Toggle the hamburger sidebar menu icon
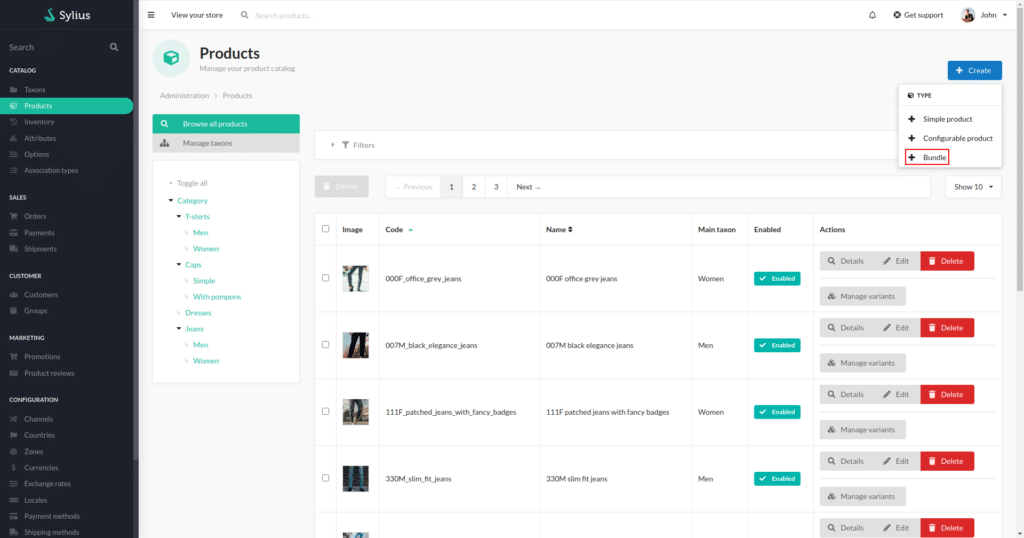The image size is (1024, 538). click(151, 15)
